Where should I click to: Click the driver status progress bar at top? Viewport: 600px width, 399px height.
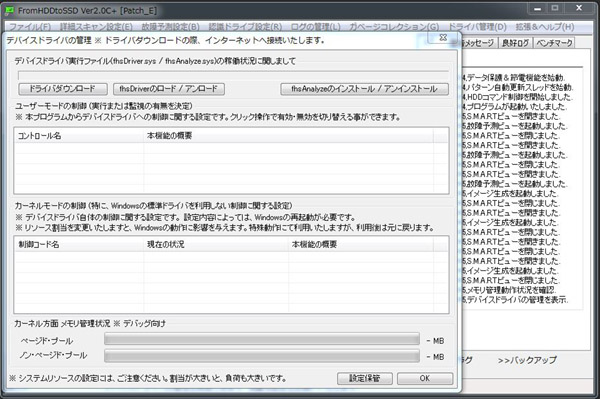tap(233, 75)
